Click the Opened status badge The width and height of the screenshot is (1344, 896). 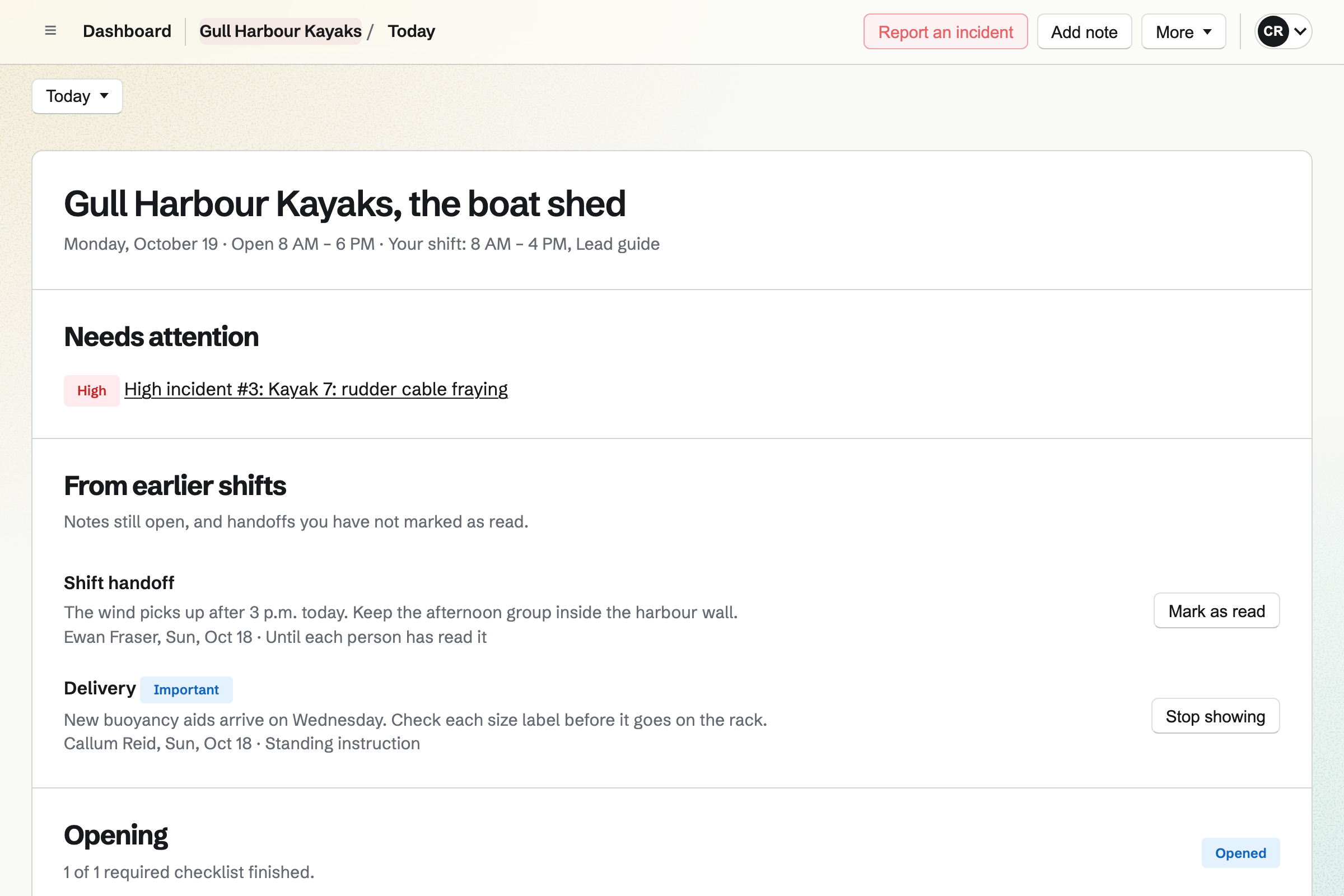point(1240,853)
